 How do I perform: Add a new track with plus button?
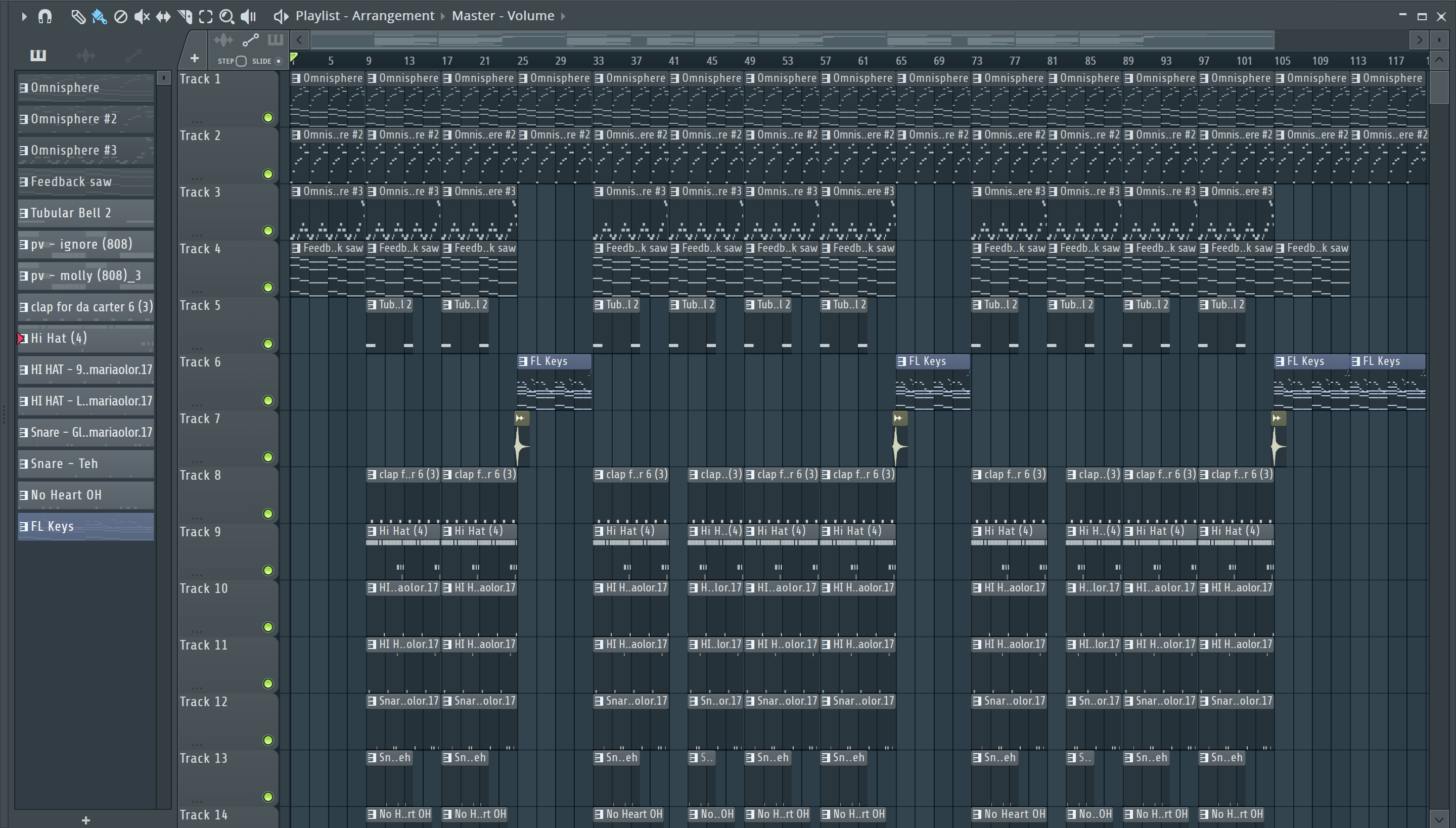click(195, 58)
